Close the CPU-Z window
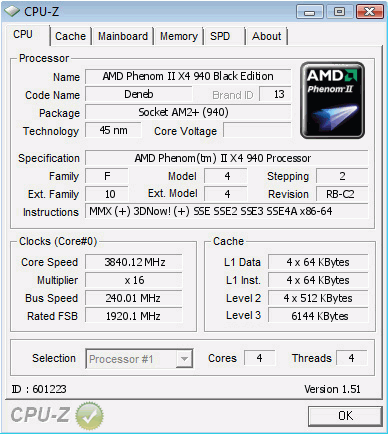388x434 pixels. click(x=369, y=12)
